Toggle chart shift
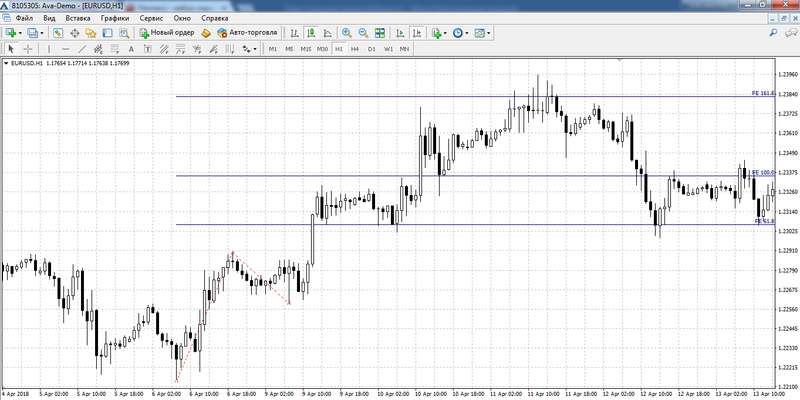800x400 pixels. tap(417, 33)
